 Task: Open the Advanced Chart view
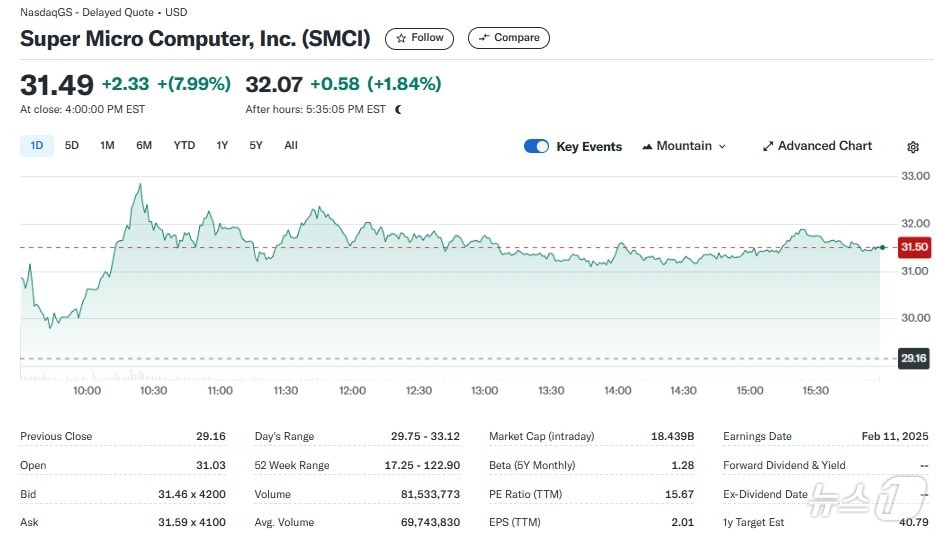[x=817, y=146]
